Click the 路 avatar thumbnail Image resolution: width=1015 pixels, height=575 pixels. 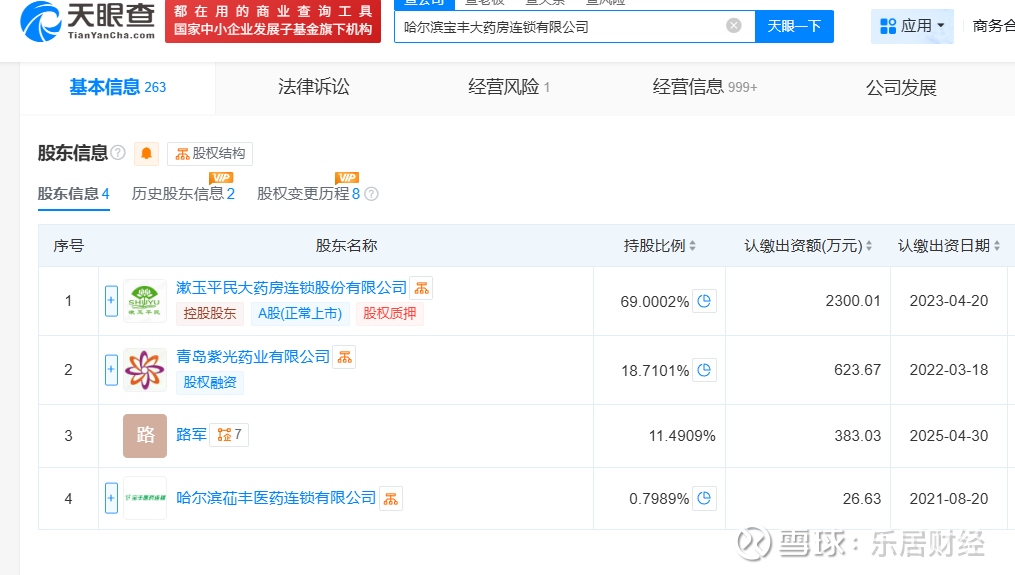tap(145, 436)
